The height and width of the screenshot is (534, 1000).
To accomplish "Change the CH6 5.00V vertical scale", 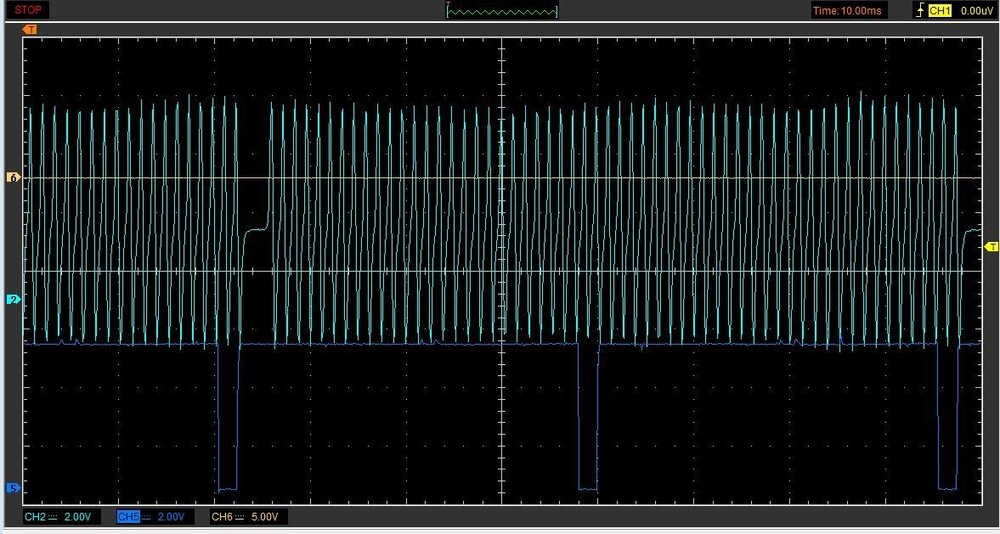I will click(267, 517).
